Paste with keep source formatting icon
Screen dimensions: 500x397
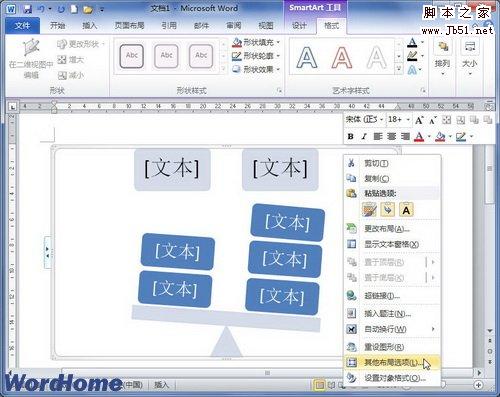pos(369,210)
